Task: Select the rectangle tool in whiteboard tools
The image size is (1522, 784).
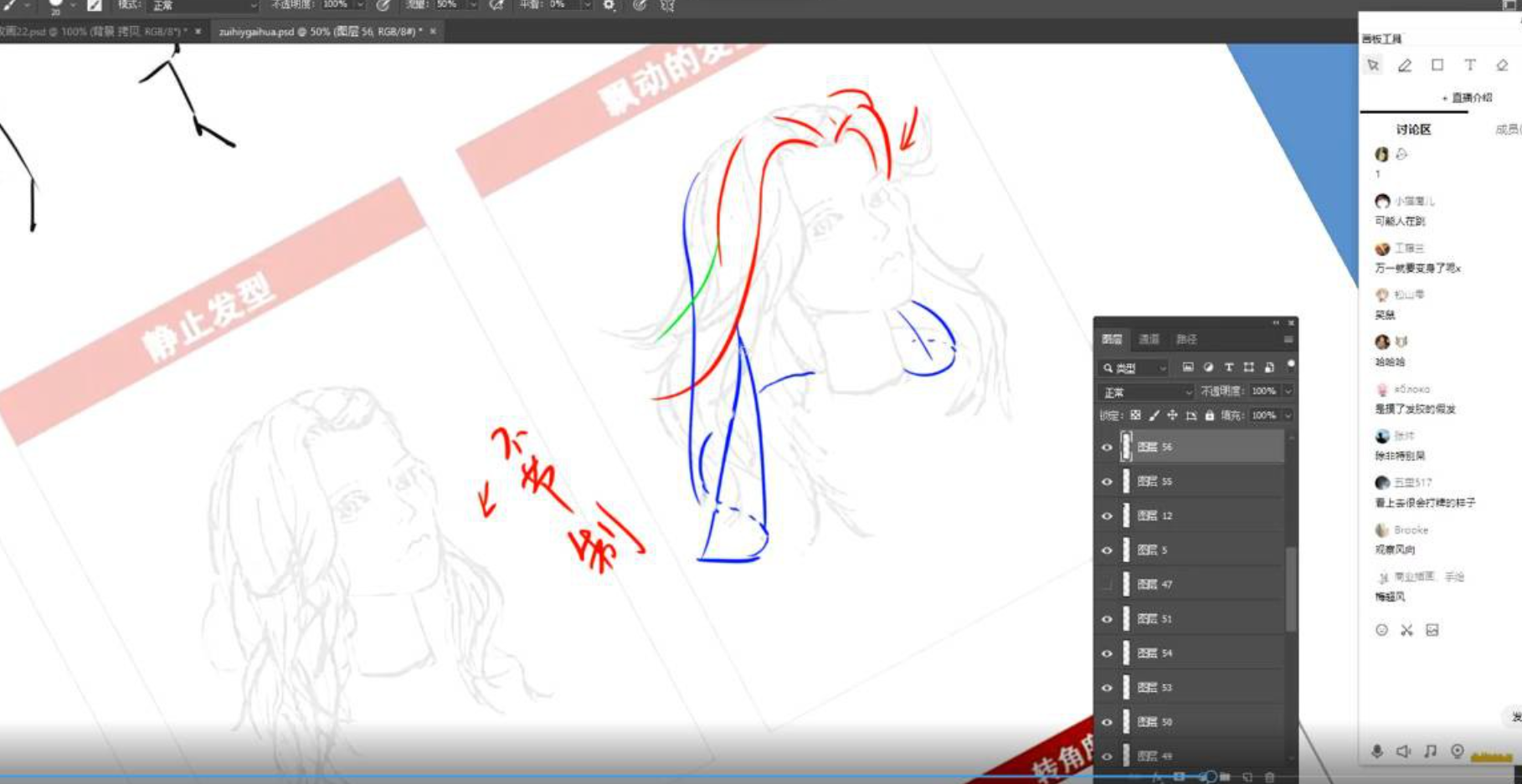Action: tap(1437, 65)
